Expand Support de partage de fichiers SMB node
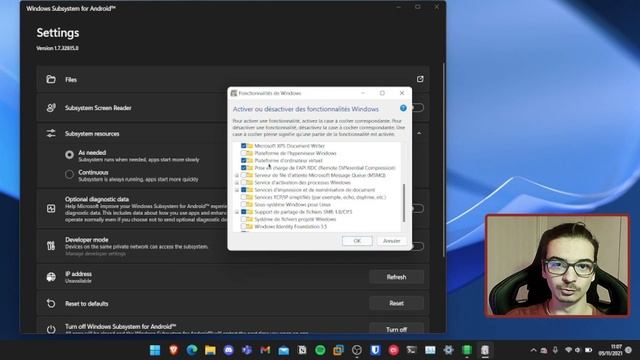Viewport: 640px width, 360px height. [x=236, y=212]
